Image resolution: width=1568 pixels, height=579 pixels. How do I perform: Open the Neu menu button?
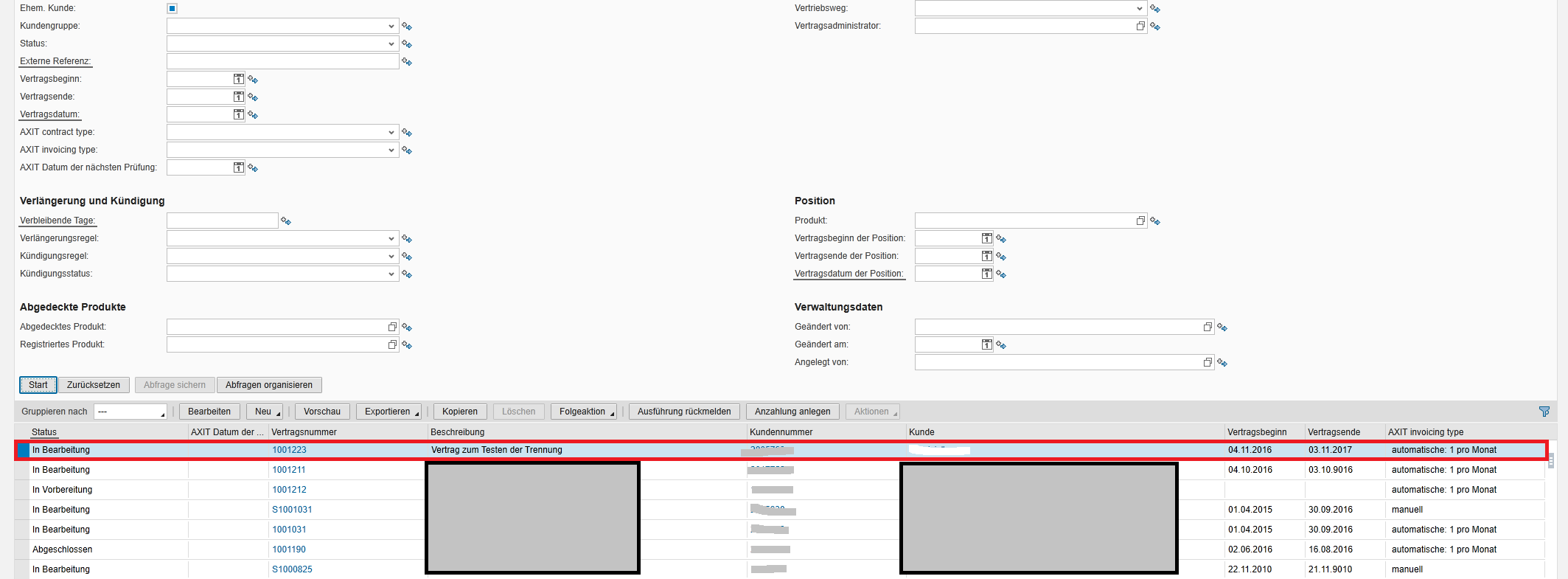click(265, 412)
